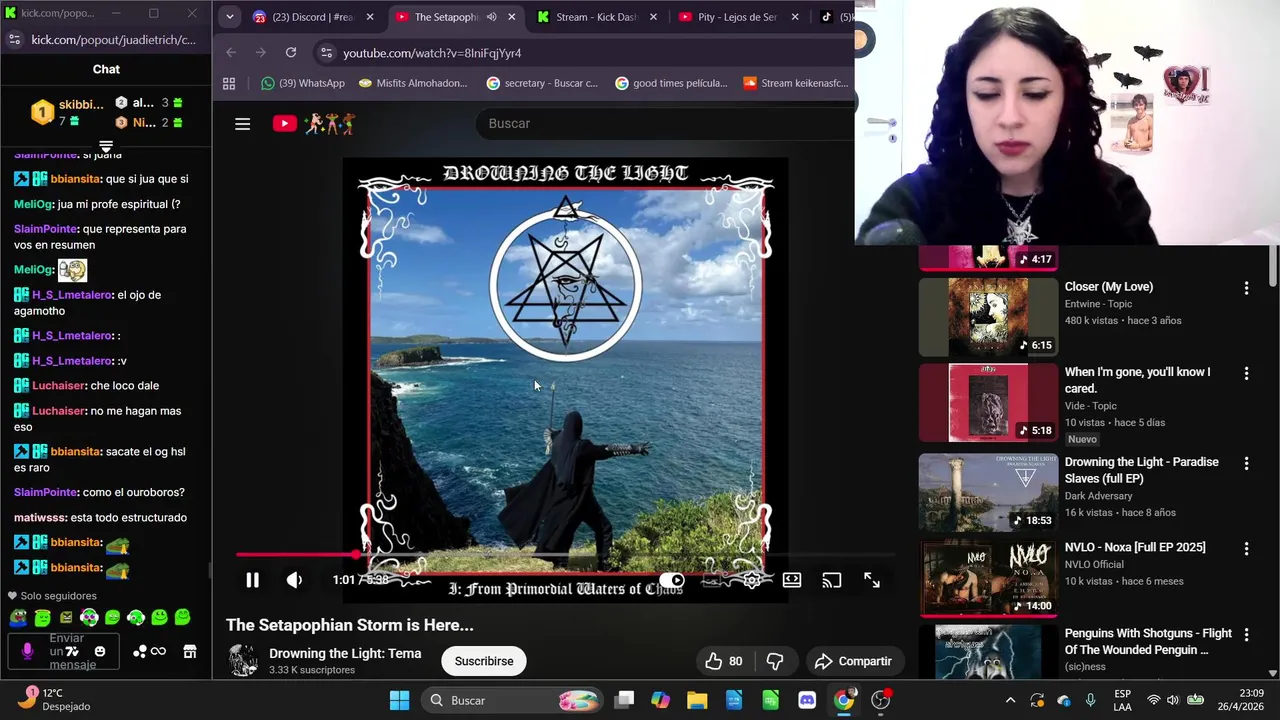Mute The Setapophian tab audio icon
Viewport: 1280px width, 720px height.
[x=491, y=17]
